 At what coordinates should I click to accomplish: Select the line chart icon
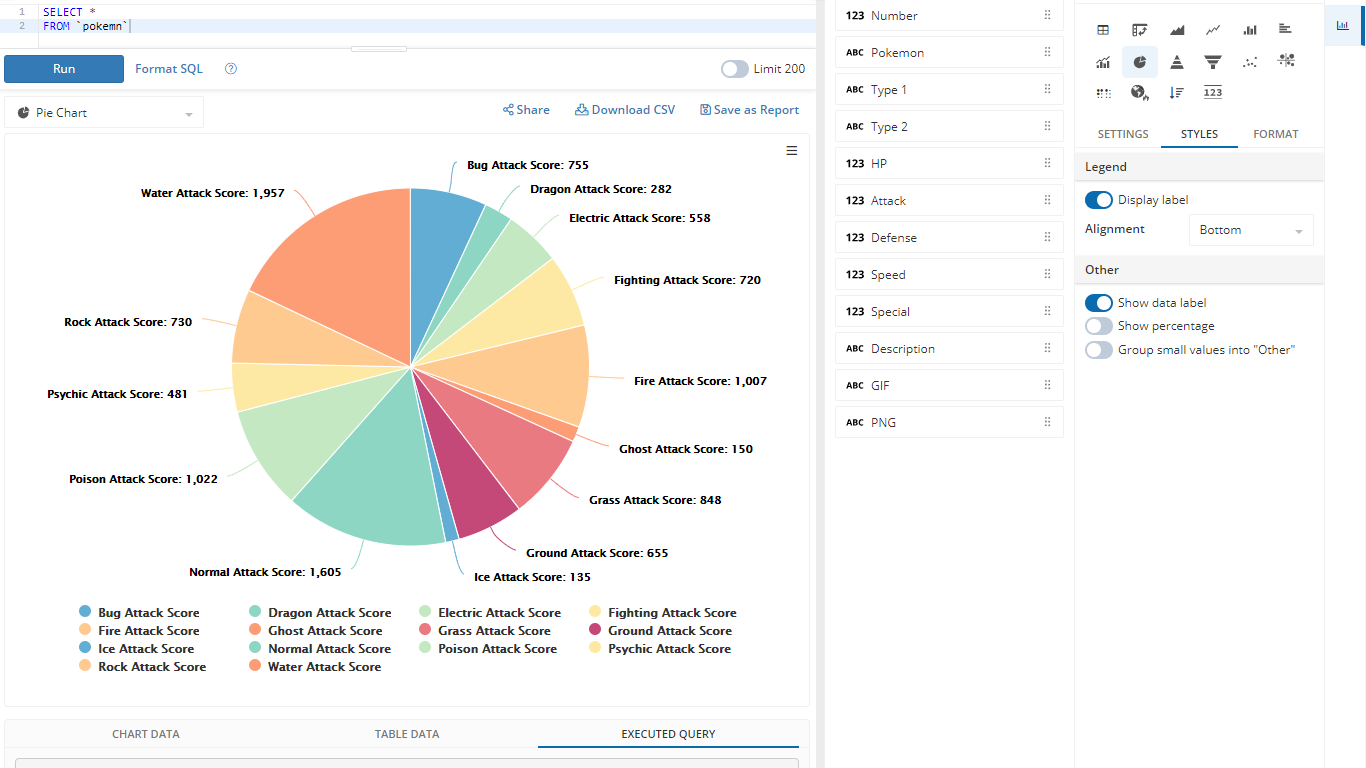[1213, 30]
